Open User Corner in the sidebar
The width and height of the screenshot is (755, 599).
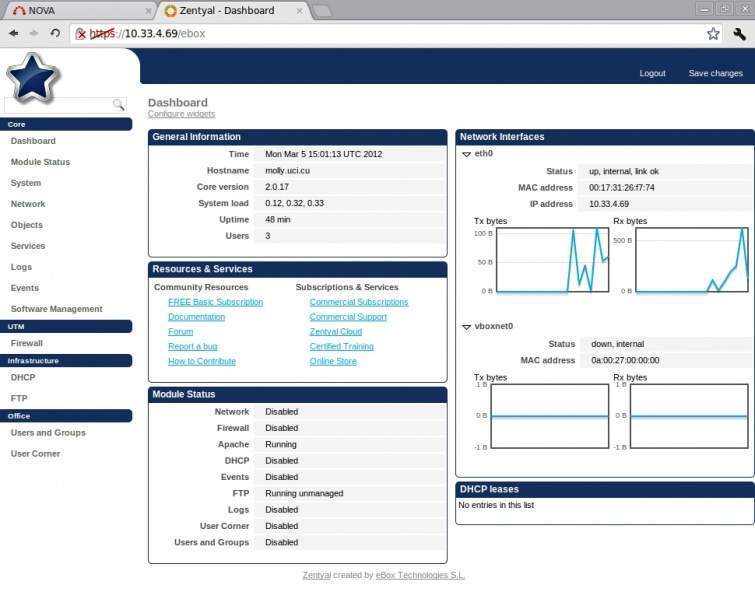[36, 454]
